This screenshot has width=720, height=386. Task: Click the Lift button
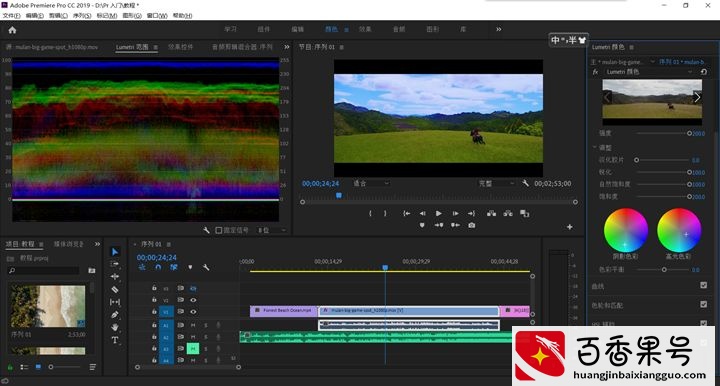point(491,213)
